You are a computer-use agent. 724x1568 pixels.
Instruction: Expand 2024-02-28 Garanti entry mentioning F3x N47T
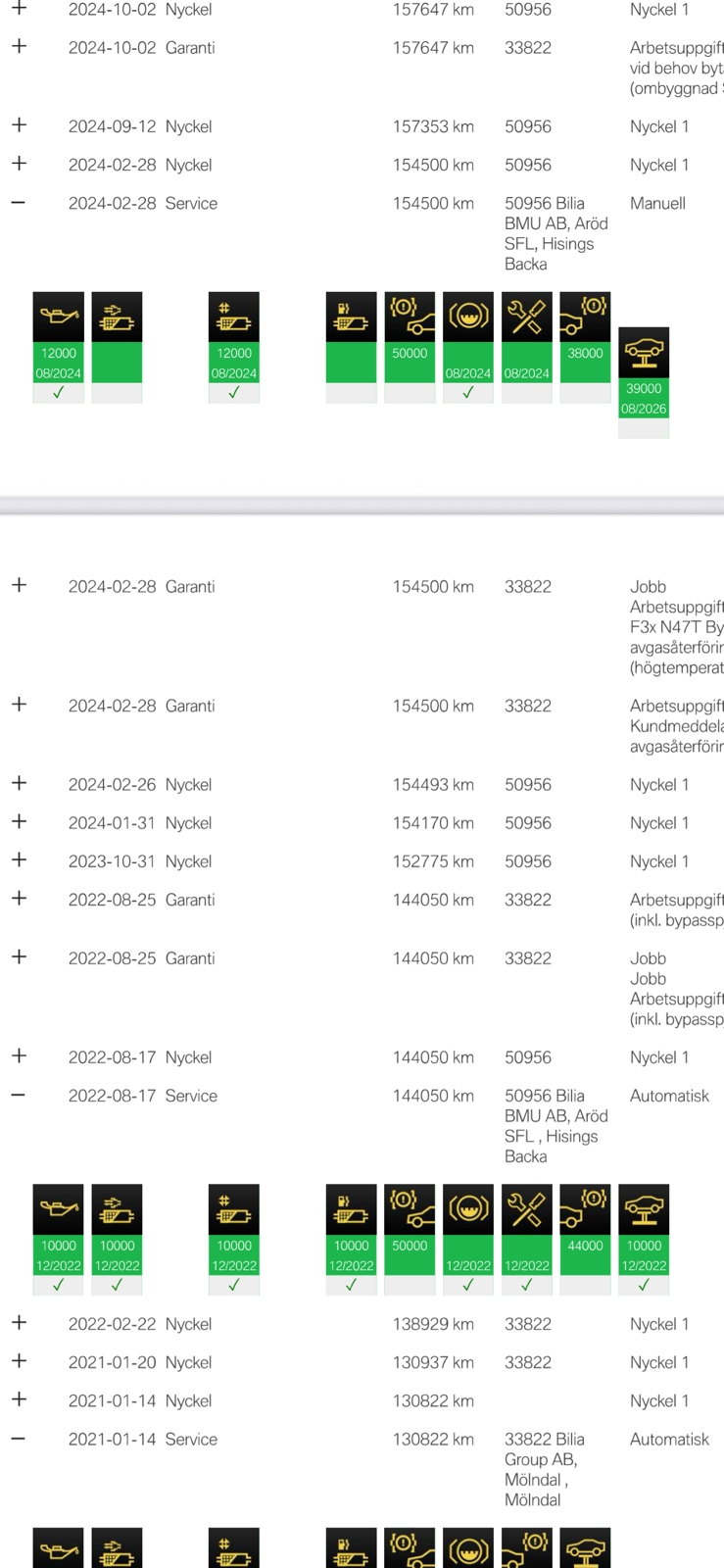pos(19,585)
